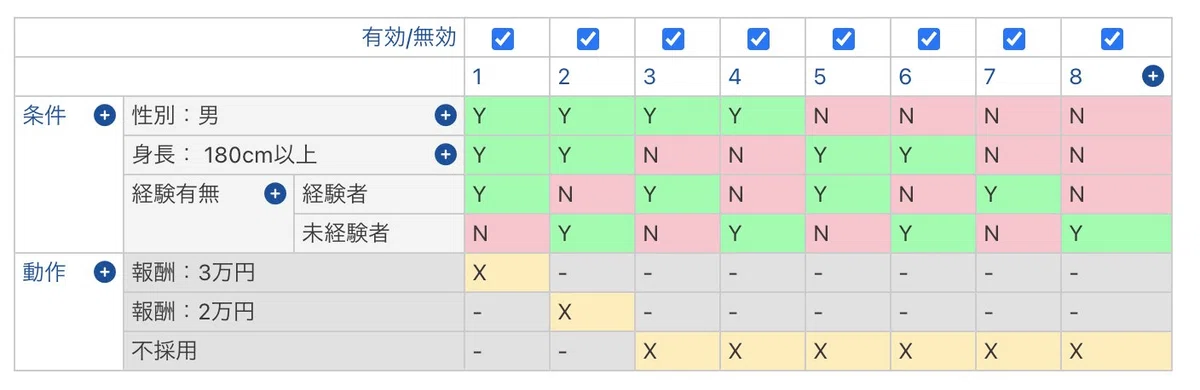Click the plus icon next to 条件
Viewport: 1200px width, 390px height.
point(104,116)
